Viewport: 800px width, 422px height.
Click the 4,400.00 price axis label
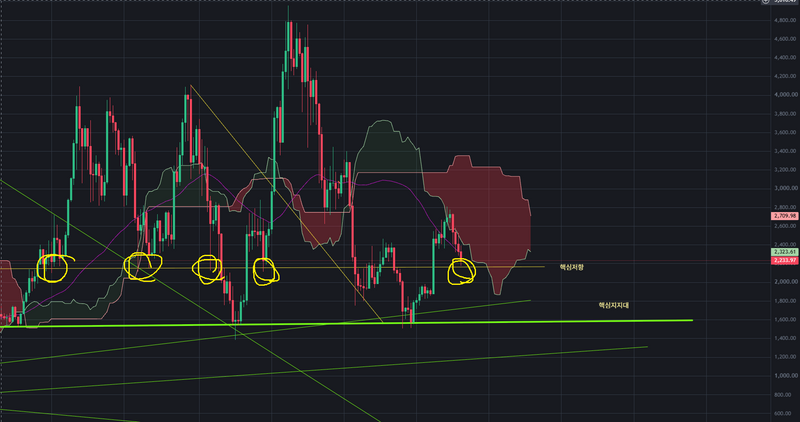(786, 58)
